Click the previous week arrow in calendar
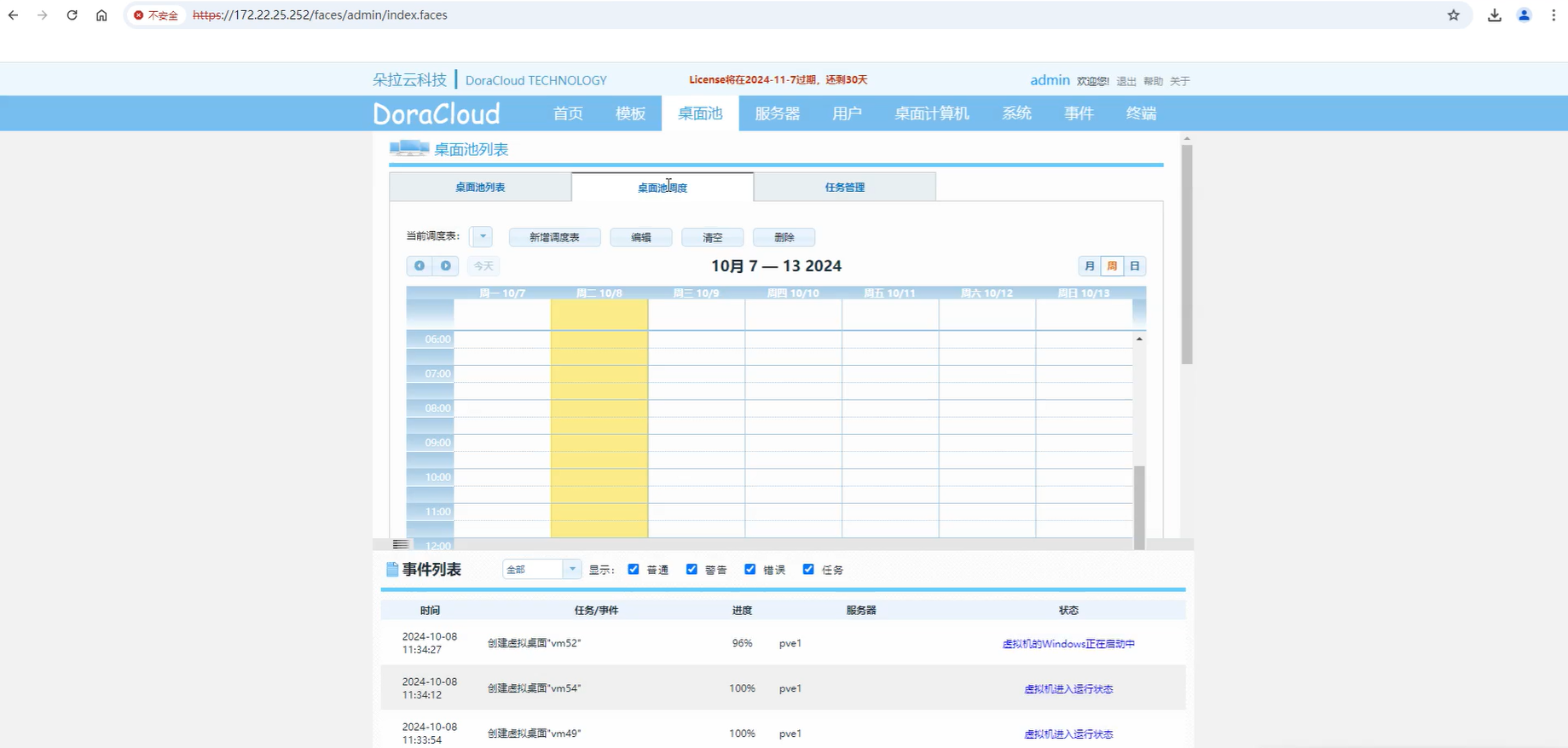This screenshot has width=1568, height=748. tap(419, 266)
